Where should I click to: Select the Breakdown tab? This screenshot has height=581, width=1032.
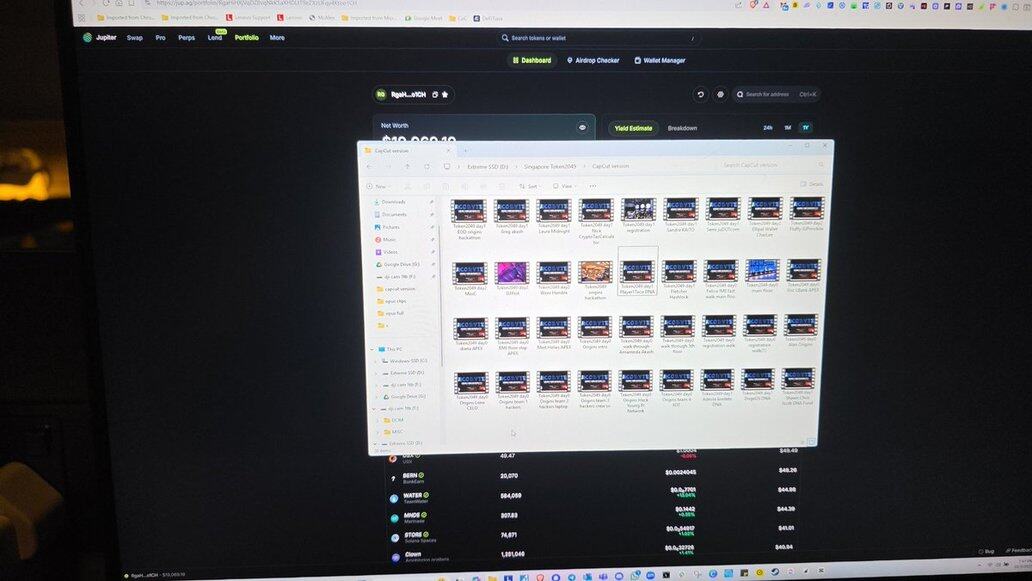point(682,128)
